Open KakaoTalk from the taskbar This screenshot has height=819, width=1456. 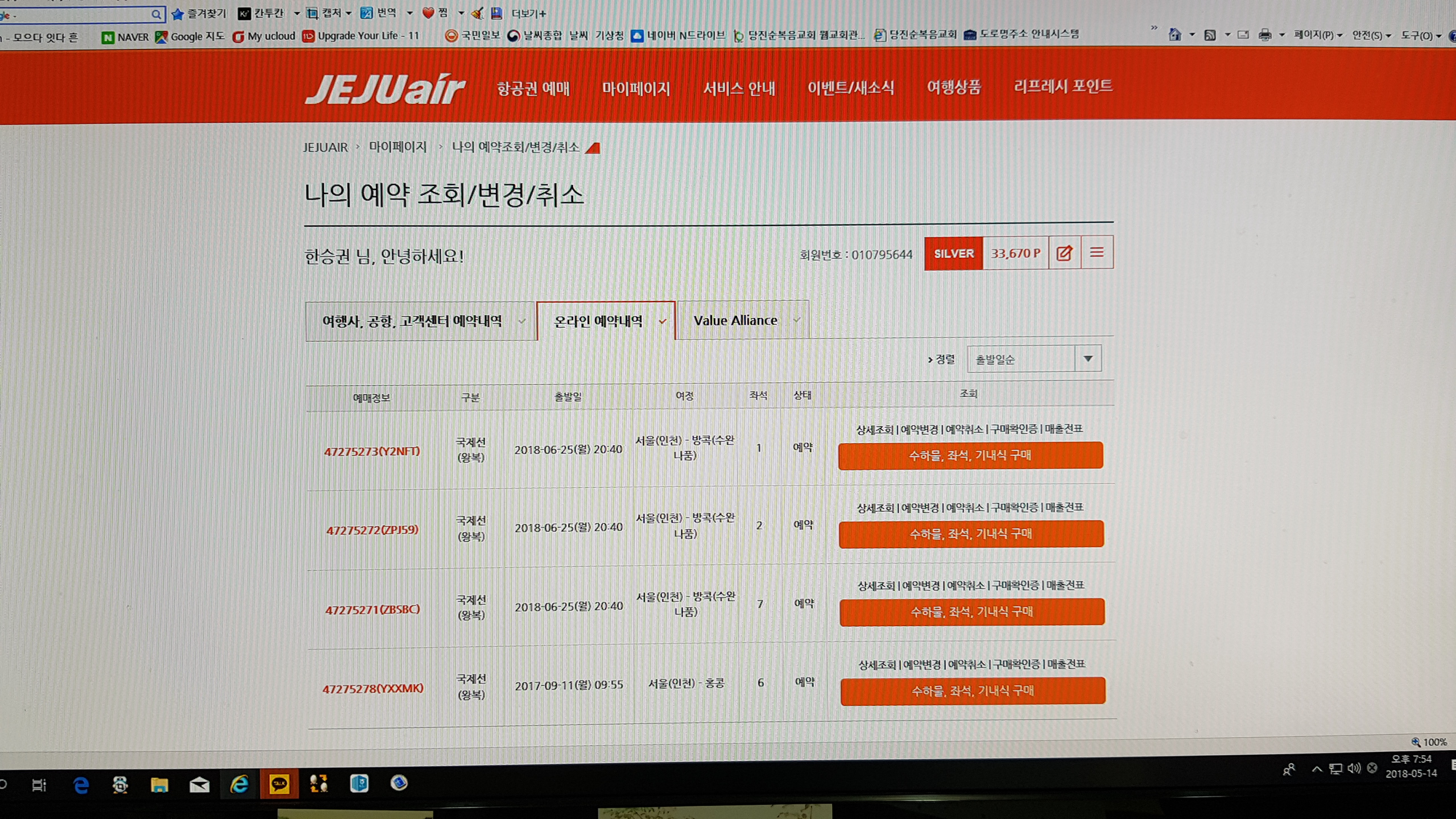click(279, 785)
